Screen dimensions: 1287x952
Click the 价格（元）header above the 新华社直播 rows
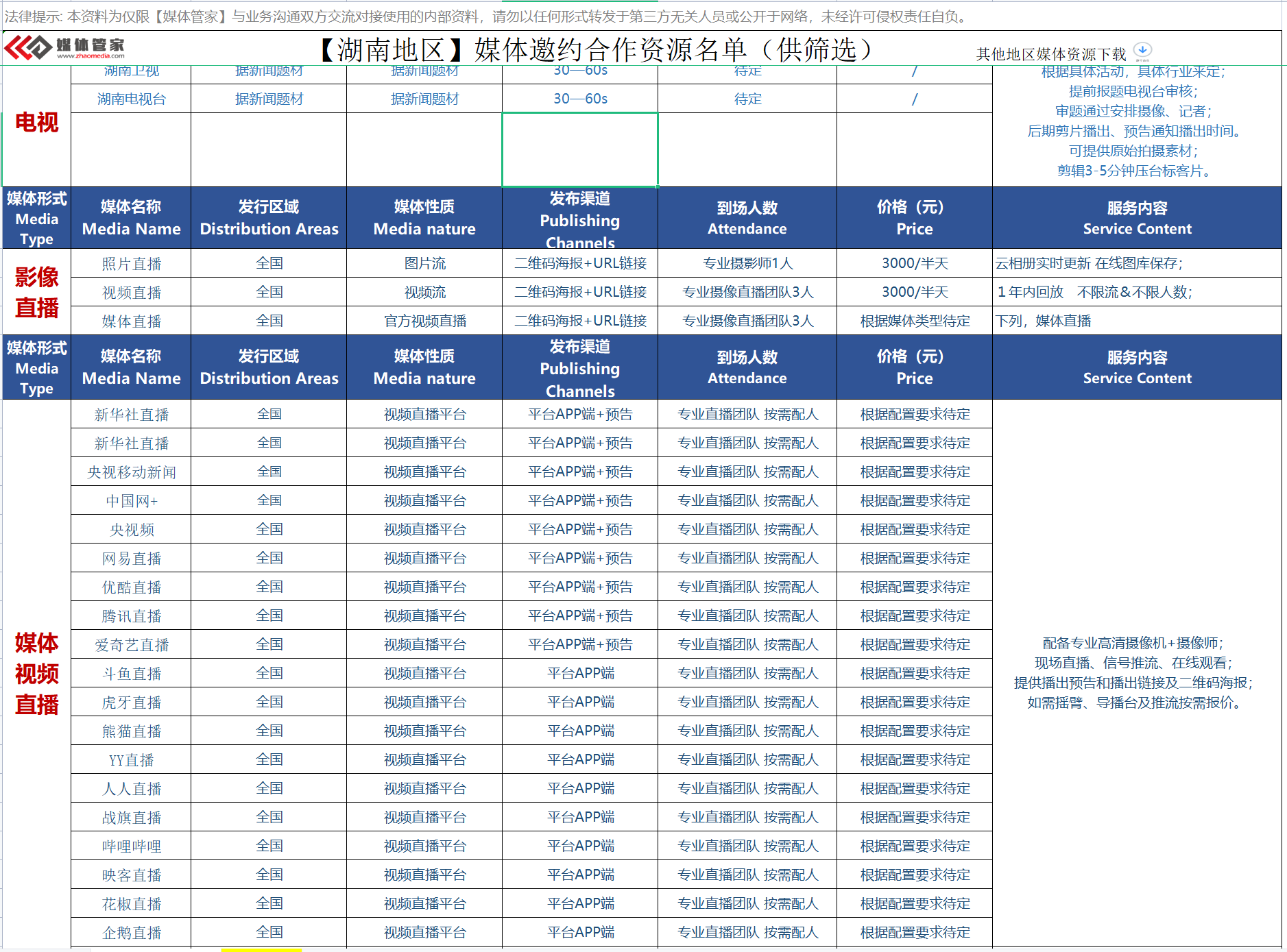pyautogui.click(x=915, y=367)
